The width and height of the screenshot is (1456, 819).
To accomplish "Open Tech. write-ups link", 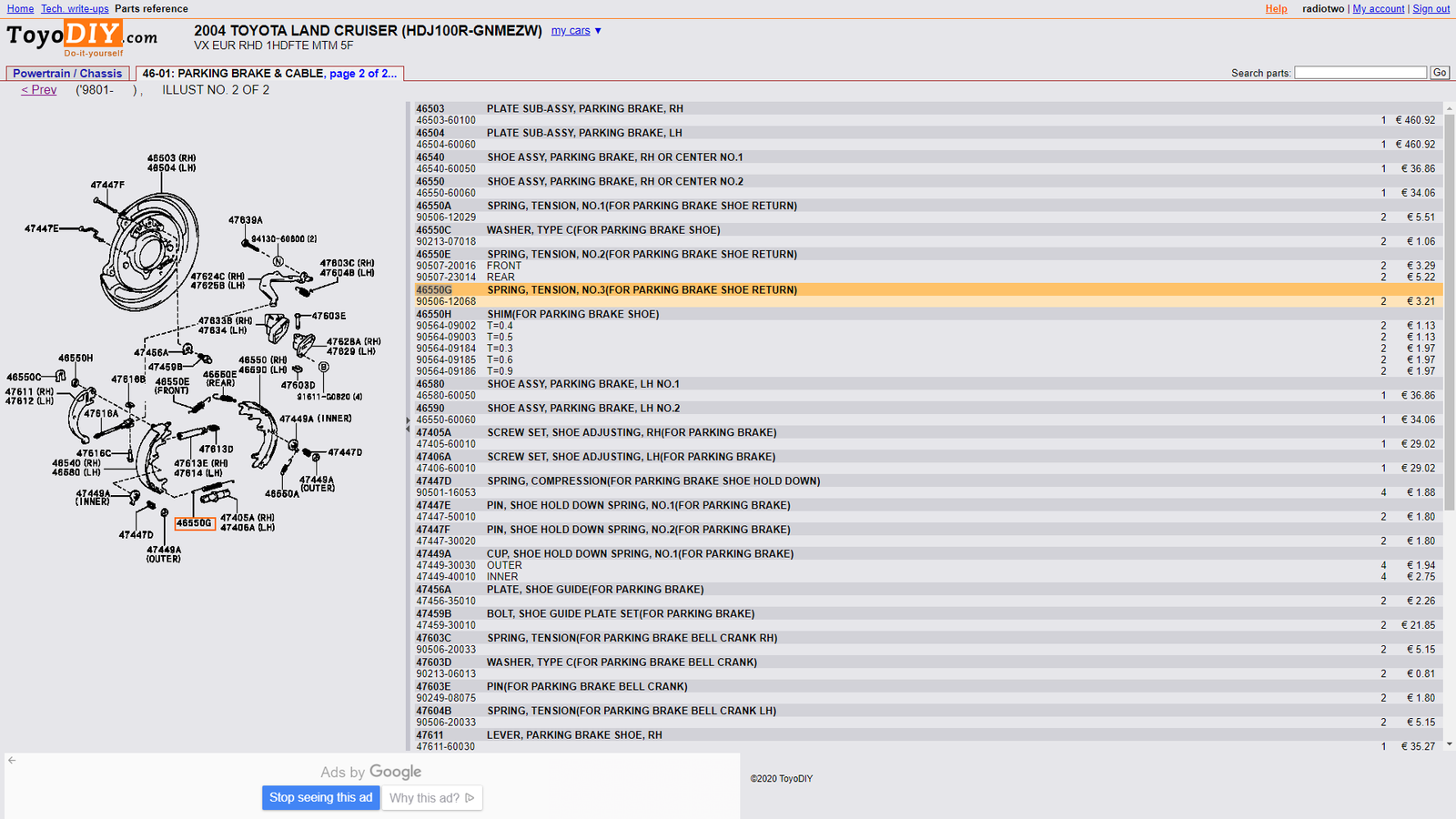I will pyautogui.click(x=75, y=9).
